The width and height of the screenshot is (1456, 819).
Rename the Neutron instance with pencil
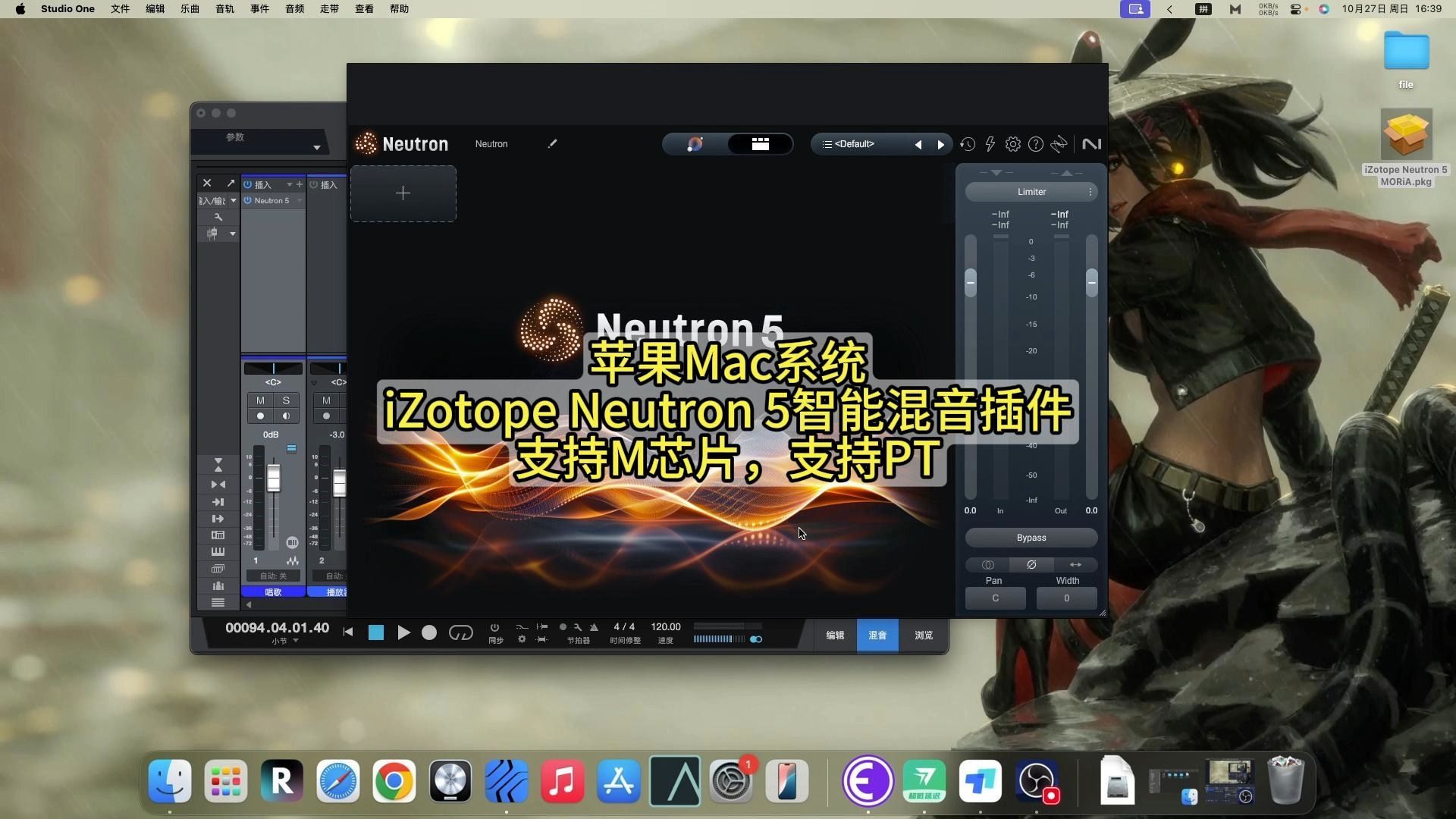pyautogui.click(x=552, y=144)
